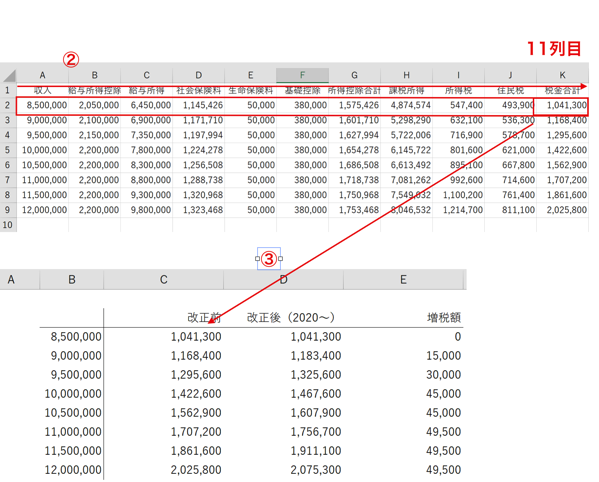Select cell with value 1,575,426
This screenshot has width=599, height=482.
click(354, 105)
